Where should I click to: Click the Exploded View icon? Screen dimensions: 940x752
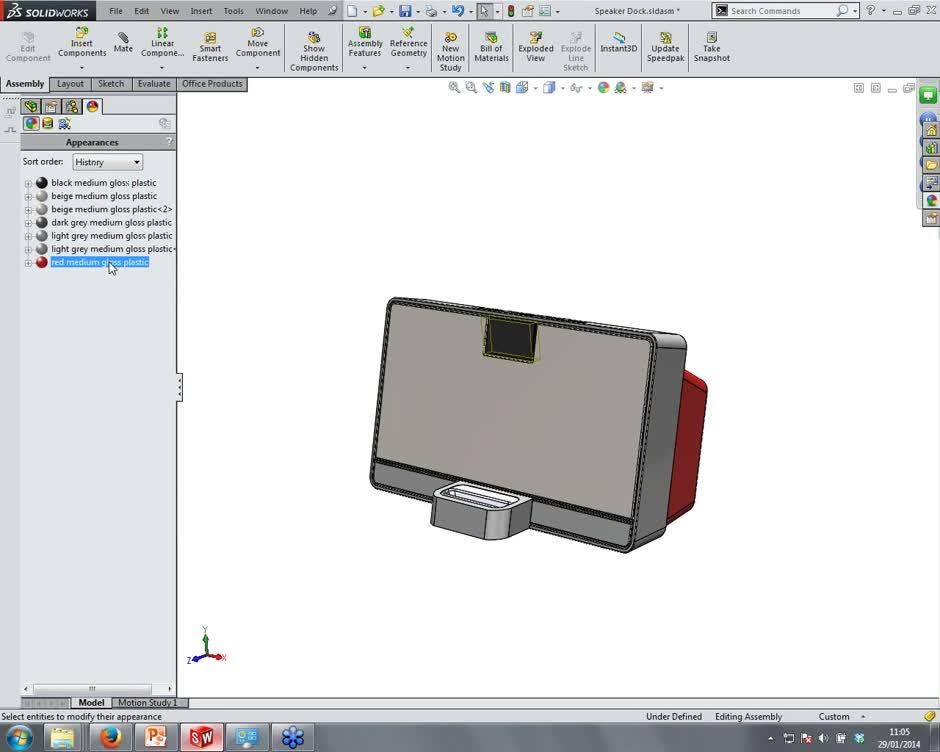pyautogui.click(x=536, y=44)
